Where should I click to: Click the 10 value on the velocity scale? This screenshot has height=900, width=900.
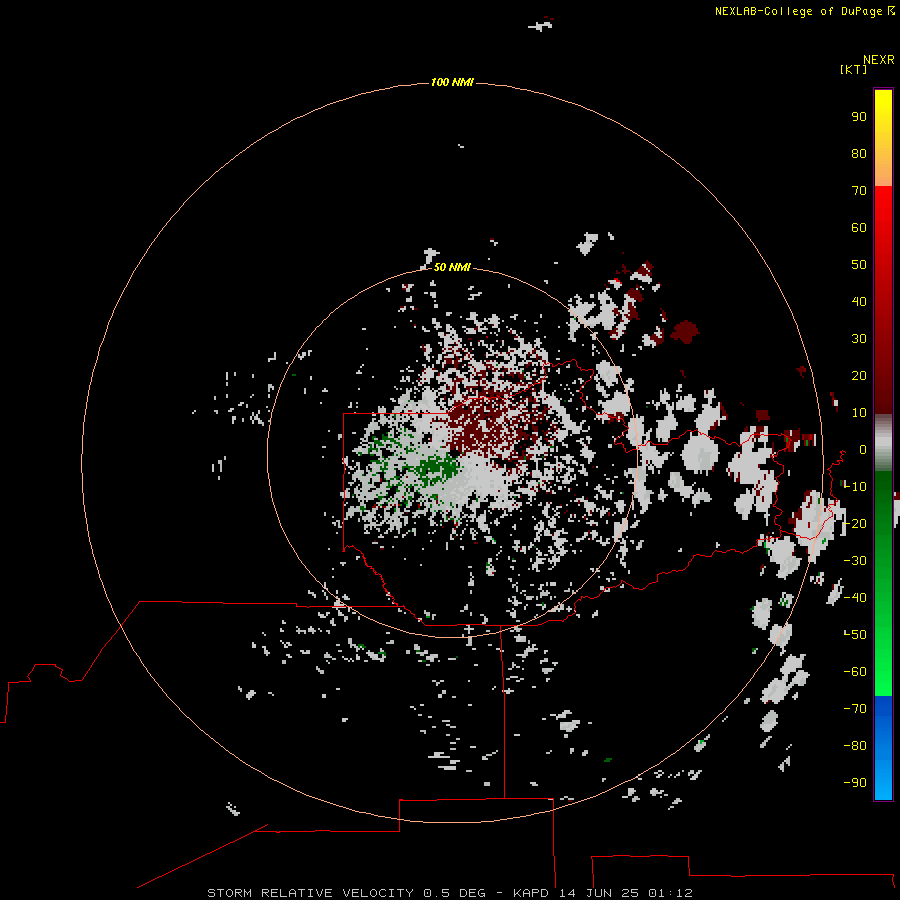coord(859,413)
